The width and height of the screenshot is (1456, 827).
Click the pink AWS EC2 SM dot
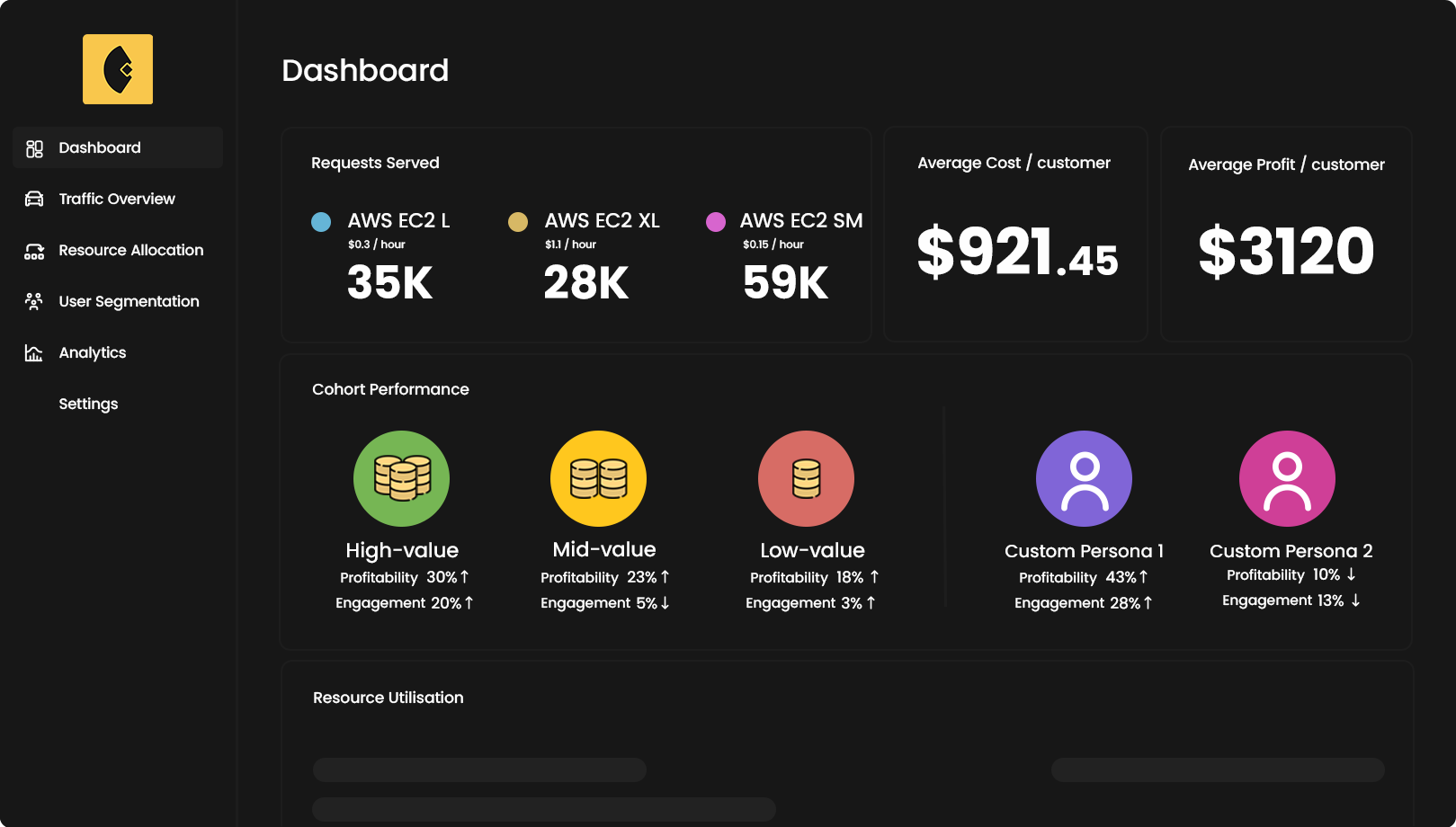pos(716,222)
